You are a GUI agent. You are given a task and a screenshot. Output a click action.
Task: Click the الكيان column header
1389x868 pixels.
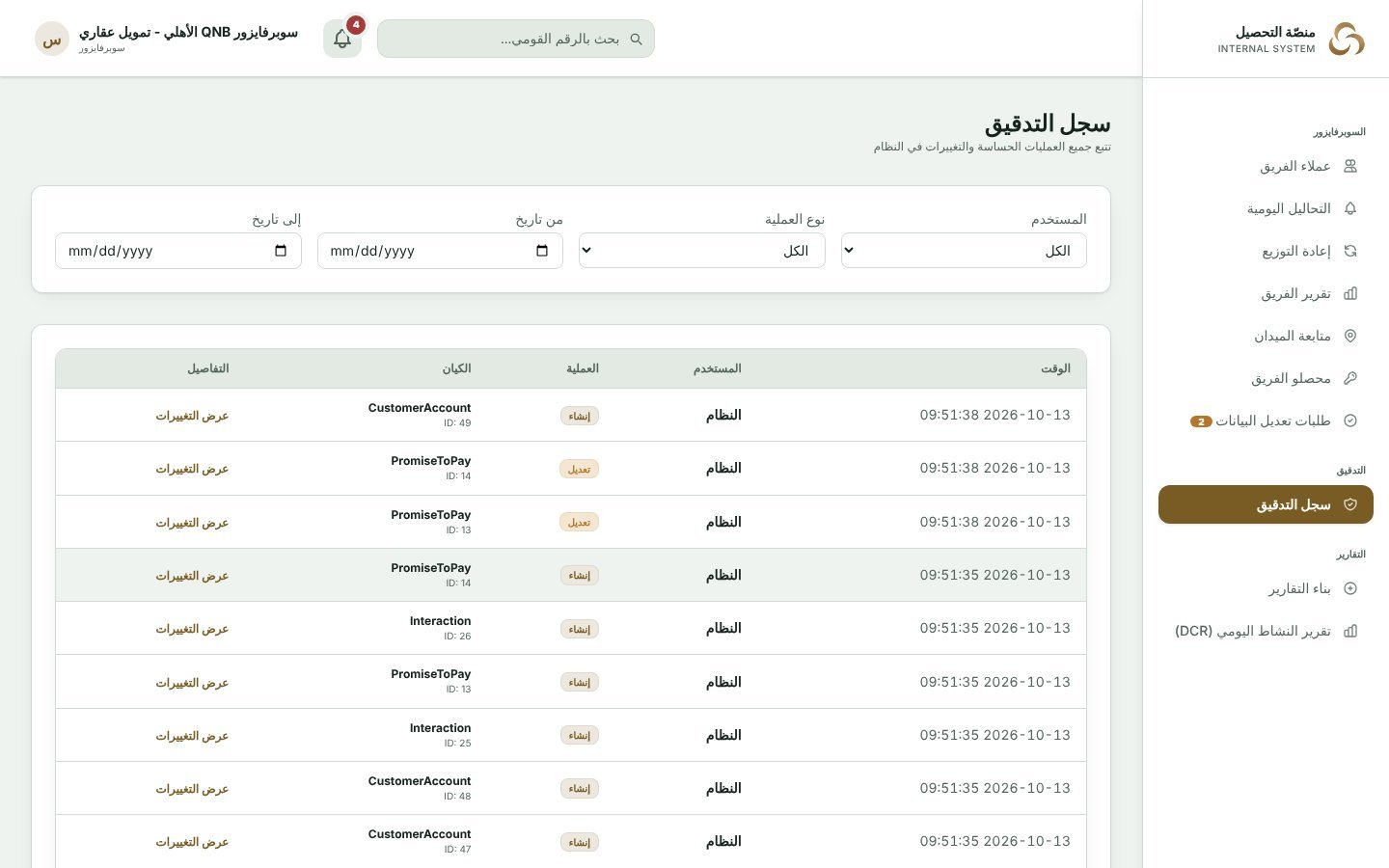[x=456, y=368]
